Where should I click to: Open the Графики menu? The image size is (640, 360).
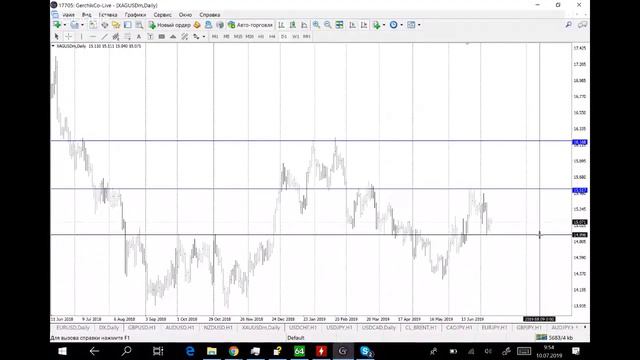tap(136, 15)
